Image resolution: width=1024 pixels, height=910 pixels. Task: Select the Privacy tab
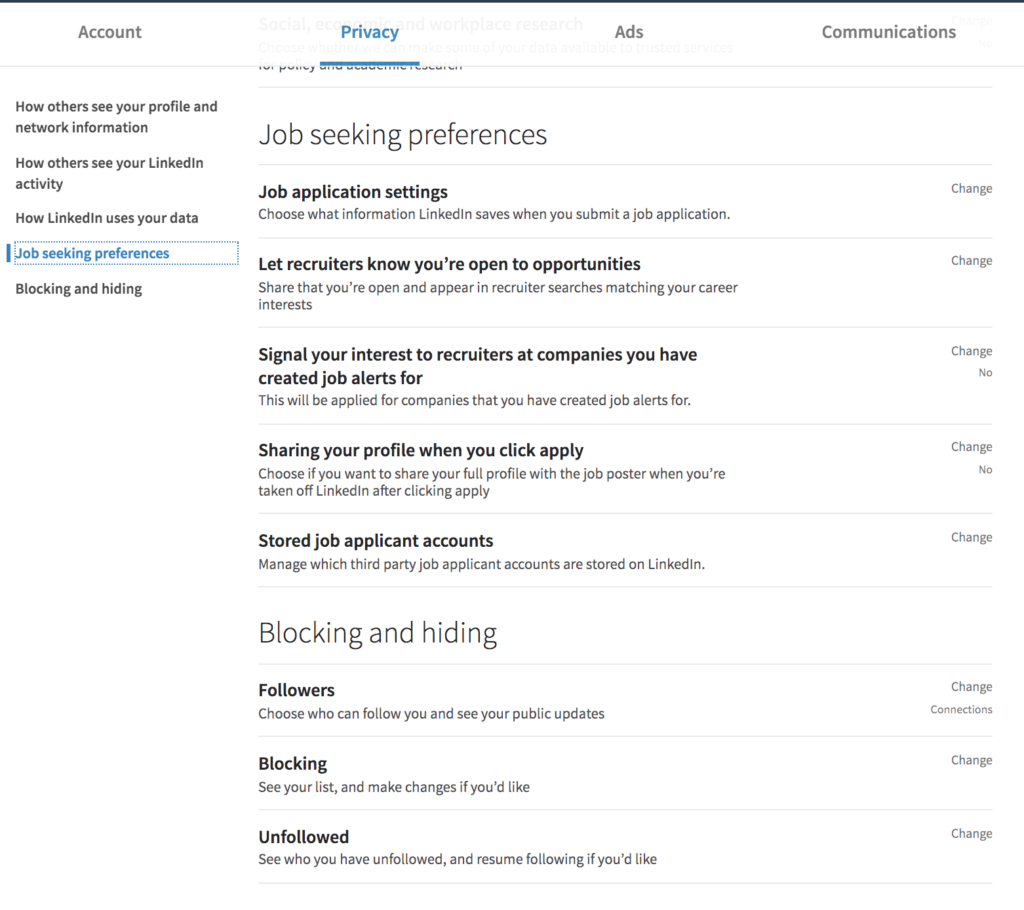click(x=369, y=32)
